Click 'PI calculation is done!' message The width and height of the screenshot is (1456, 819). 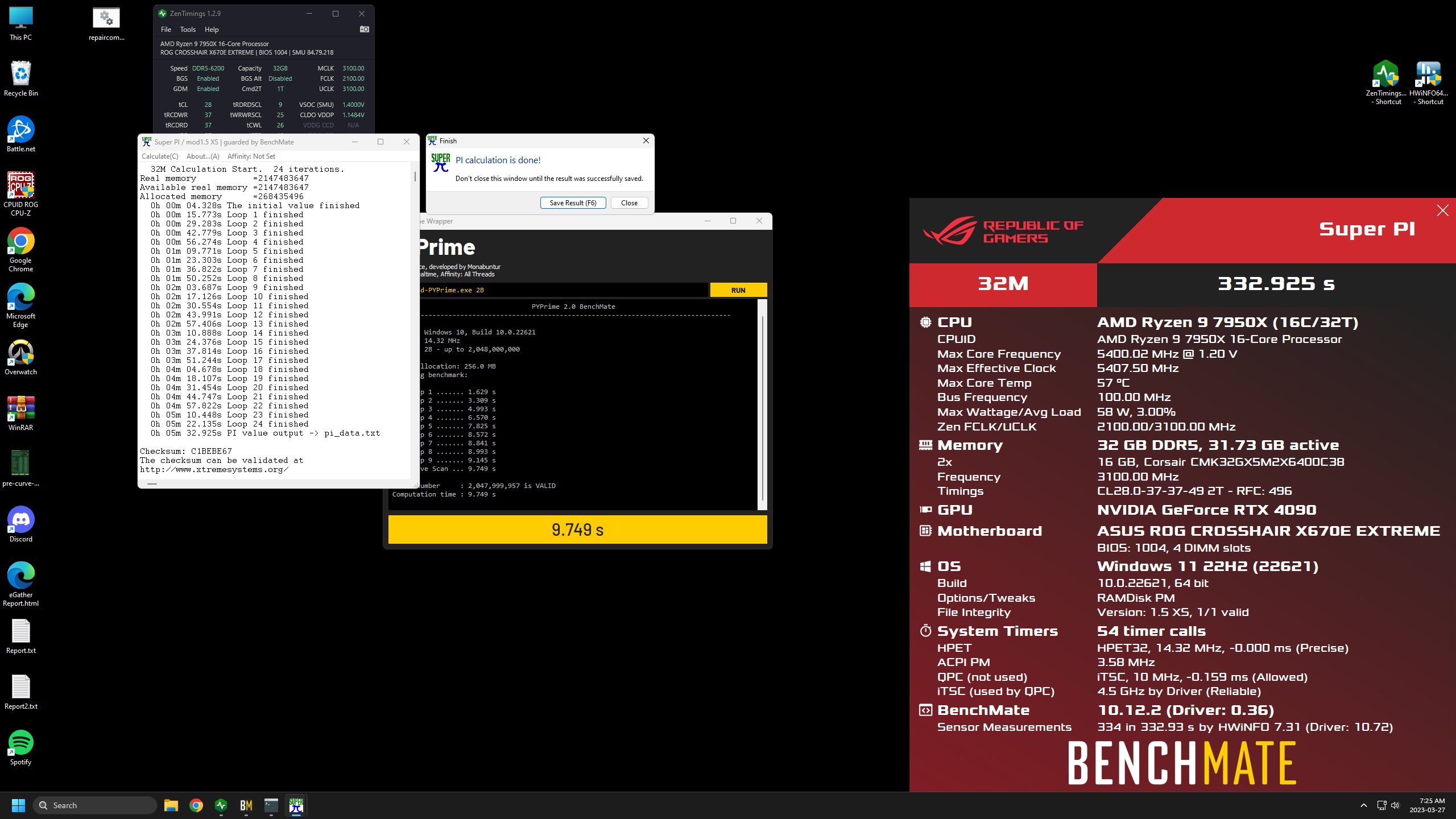498,160
